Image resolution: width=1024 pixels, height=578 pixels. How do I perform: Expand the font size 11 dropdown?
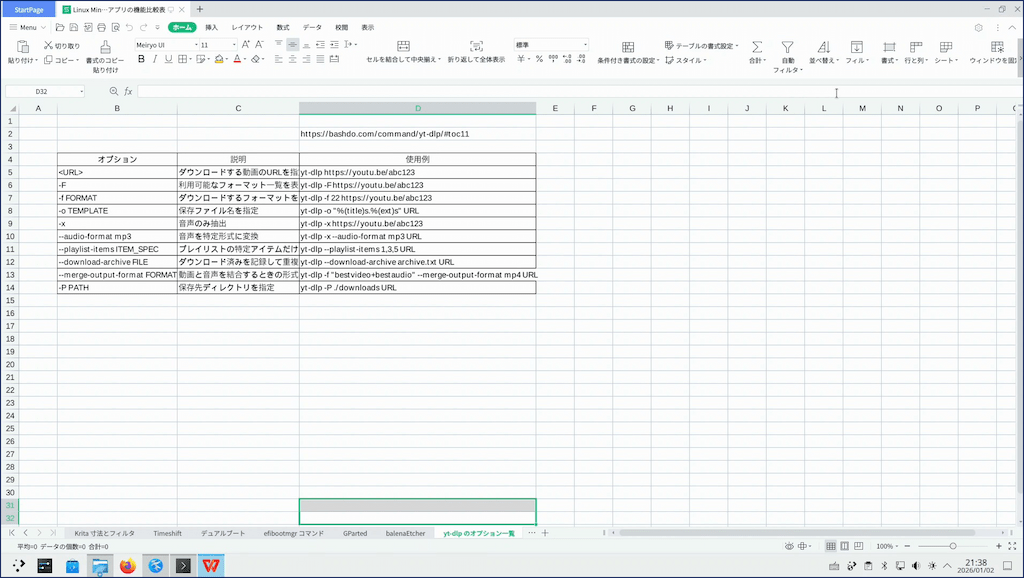pyautogui.click(x=232, y=45)
